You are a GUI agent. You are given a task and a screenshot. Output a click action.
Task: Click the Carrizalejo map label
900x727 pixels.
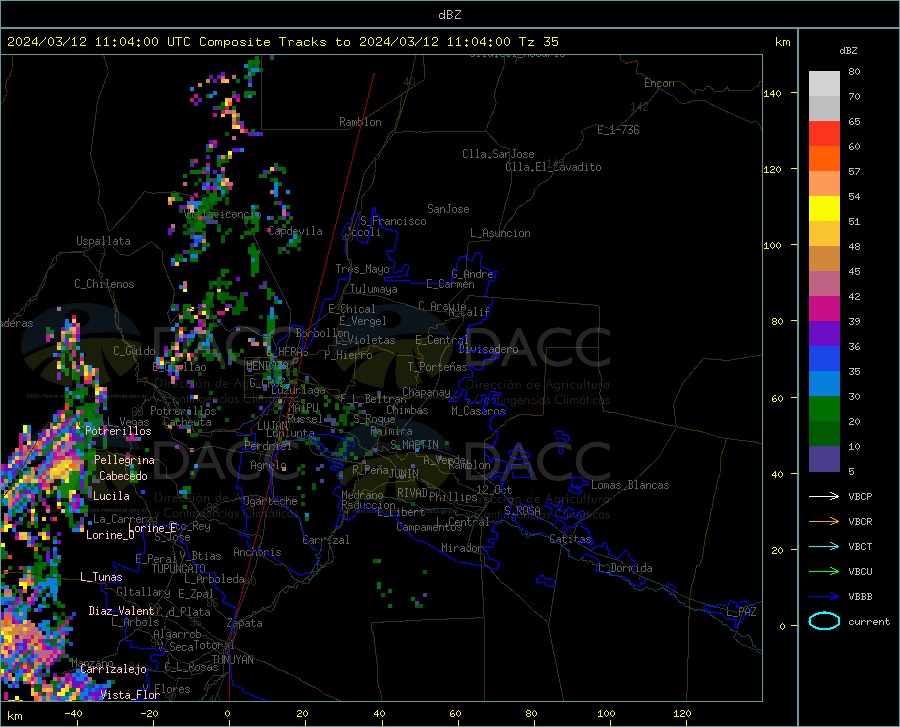point(113,669)
